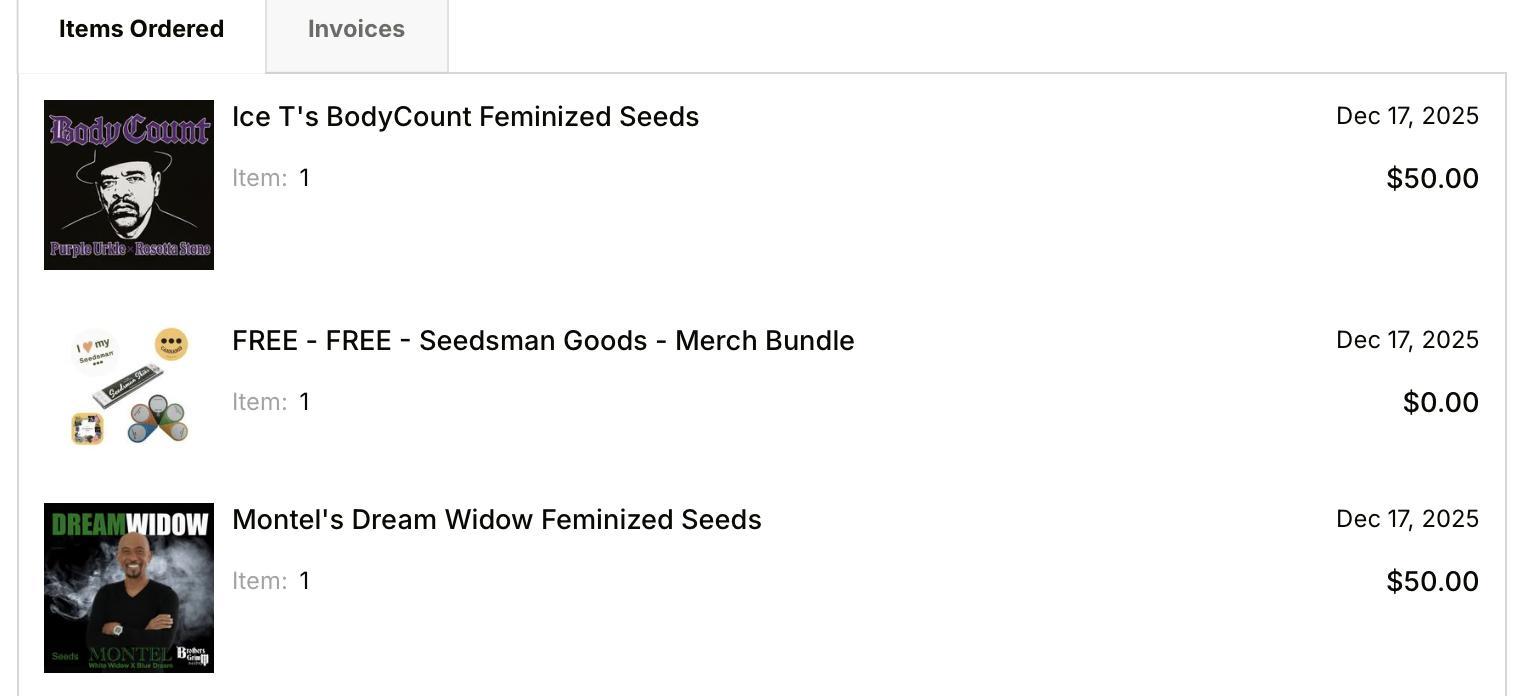Click the $50.00 price for BodyCount seeds
Viewport: 1520px width, 696px height.
[1432, 179]
